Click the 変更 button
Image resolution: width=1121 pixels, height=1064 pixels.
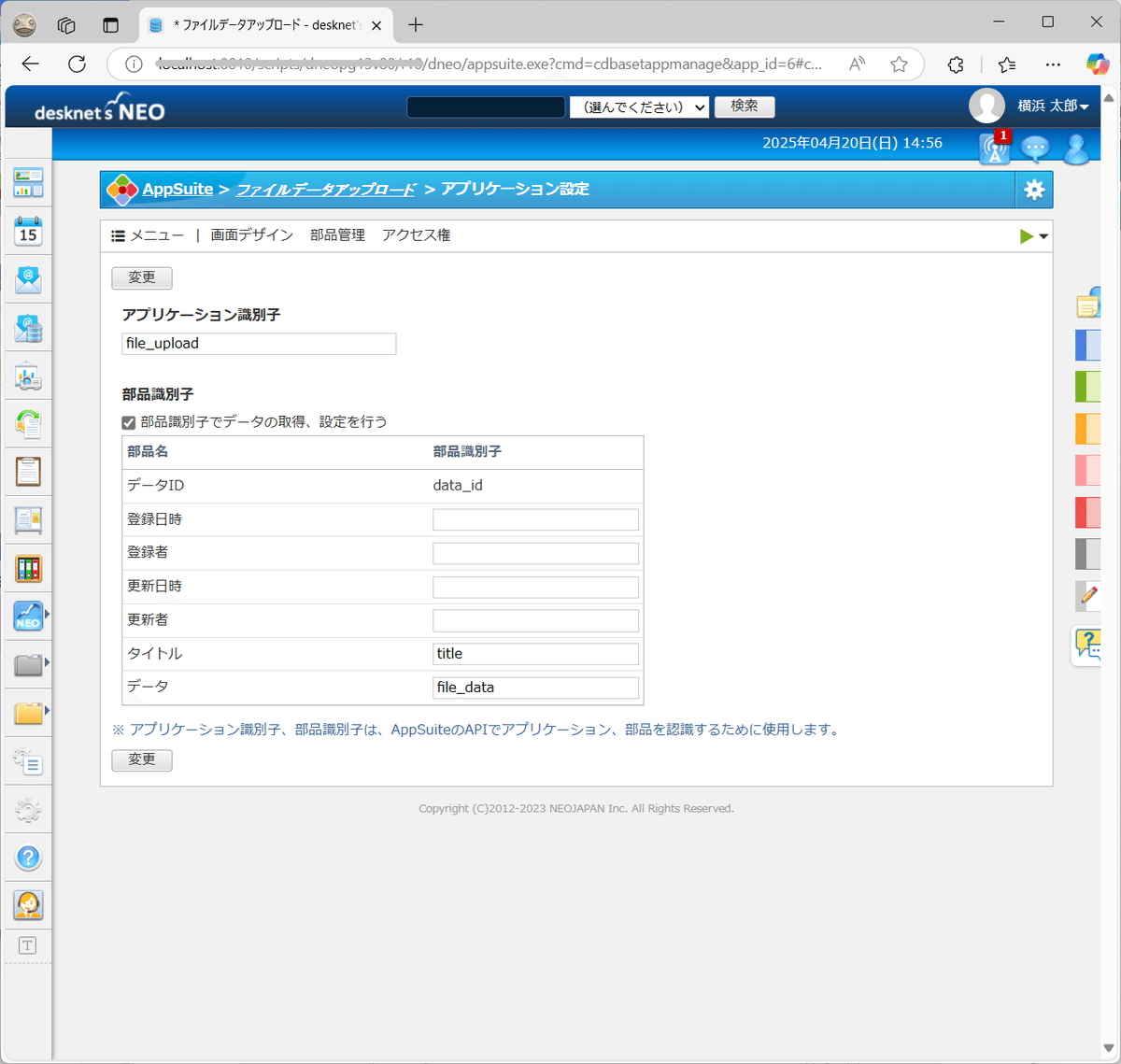pos(141,277)
